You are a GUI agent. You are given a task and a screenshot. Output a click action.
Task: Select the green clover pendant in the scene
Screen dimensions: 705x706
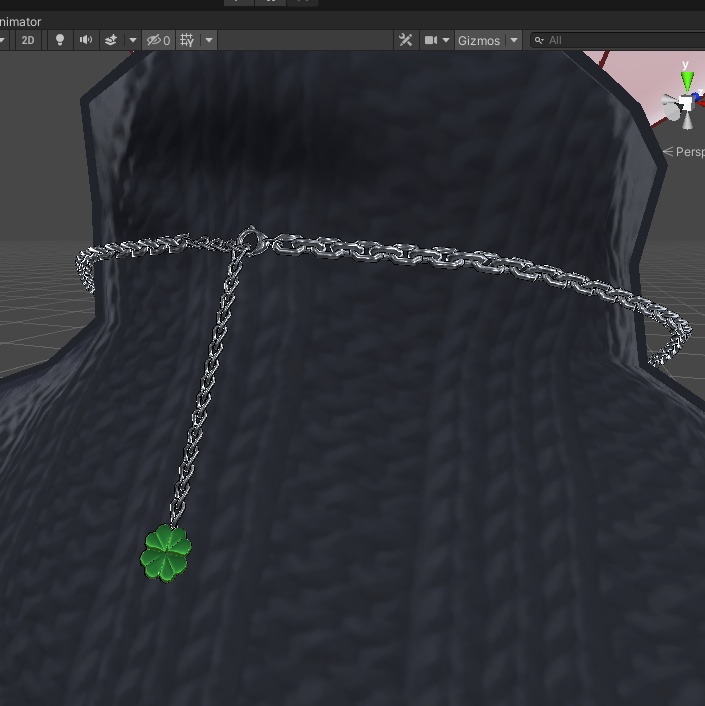pyautogui.click(x=166, y=552)
